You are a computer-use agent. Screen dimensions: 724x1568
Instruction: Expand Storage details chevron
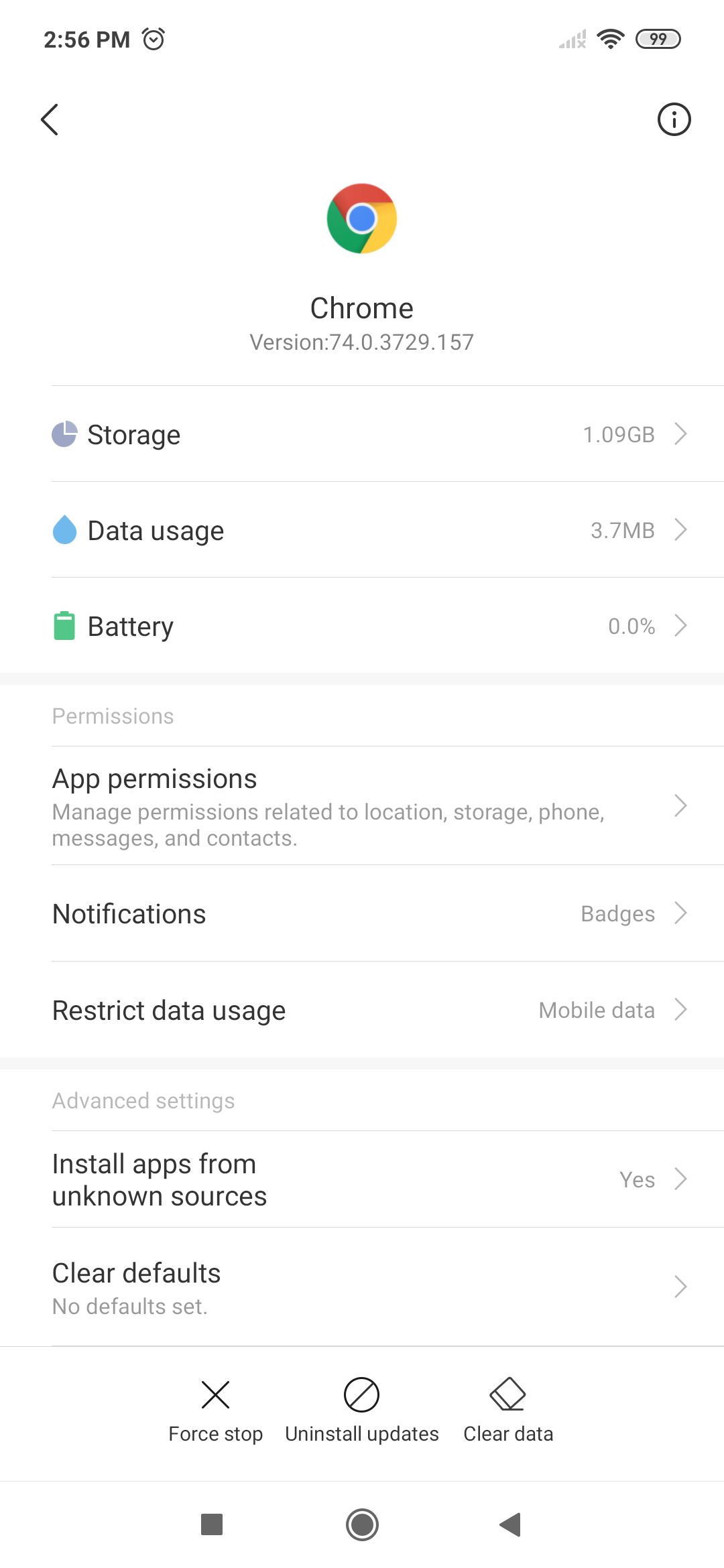(x=680, y=434)
